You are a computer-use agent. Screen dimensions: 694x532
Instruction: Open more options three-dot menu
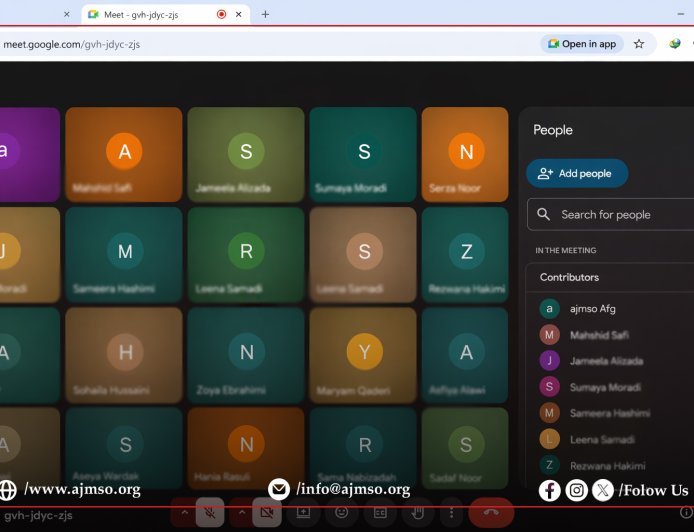[x=451, y=512]
